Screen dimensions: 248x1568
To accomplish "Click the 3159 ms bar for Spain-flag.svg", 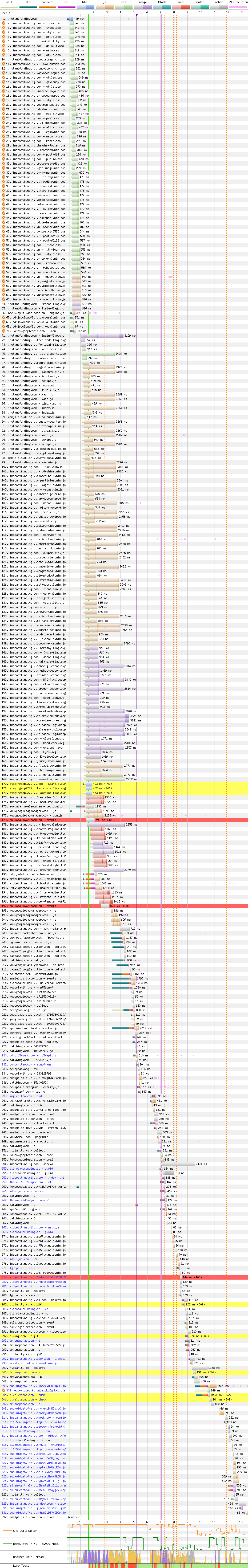I will click(102, 335).
